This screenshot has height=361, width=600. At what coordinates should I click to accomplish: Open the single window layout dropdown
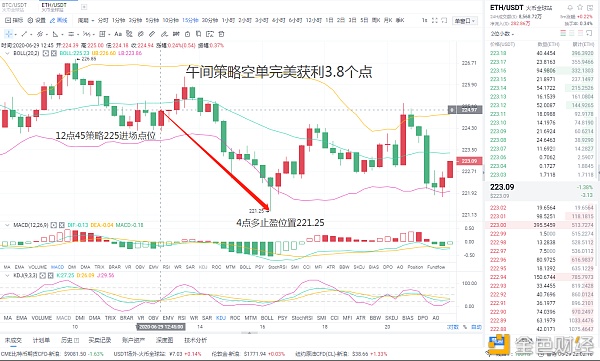465,21
